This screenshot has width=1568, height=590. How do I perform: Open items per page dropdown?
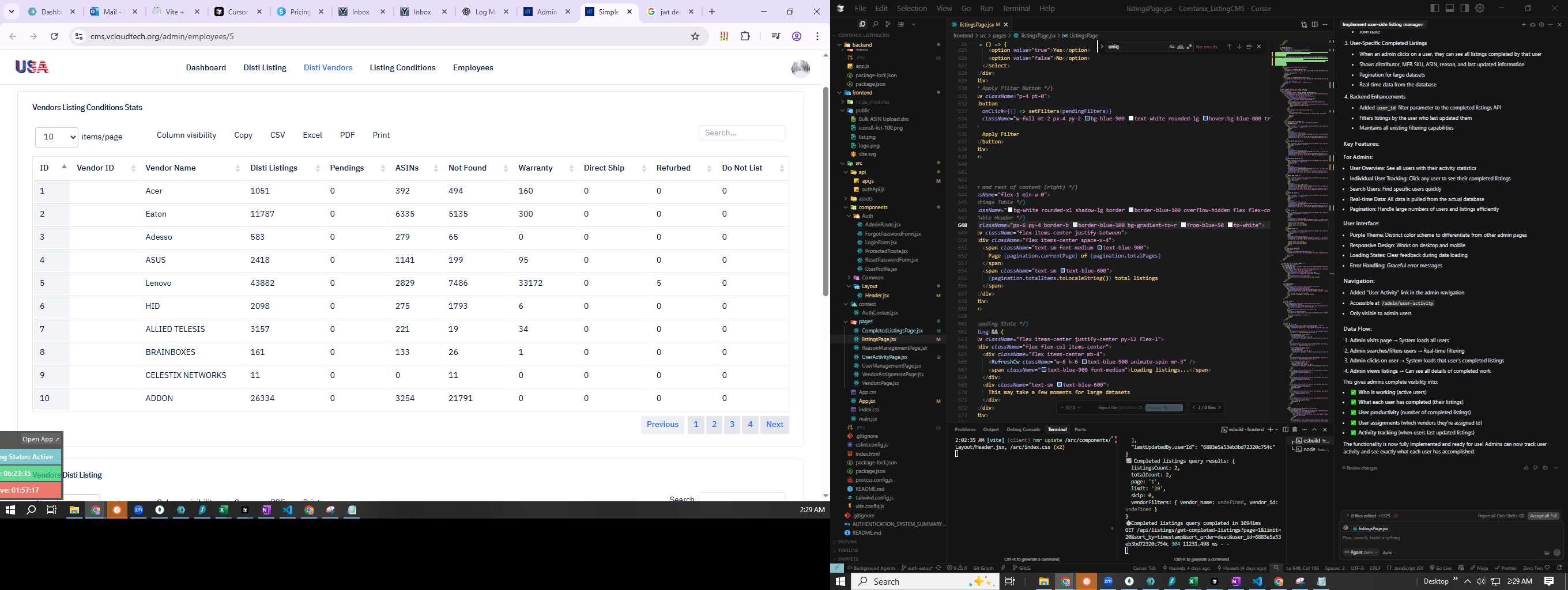pyautogui.click(x=56, y=137)
